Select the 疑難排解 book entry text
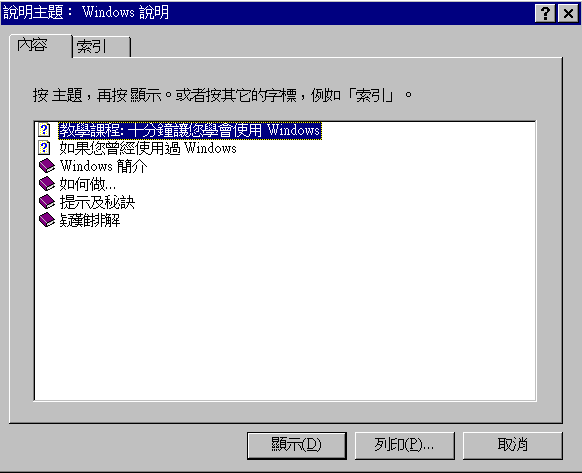582x473 pixels. [x=90, y=221]
